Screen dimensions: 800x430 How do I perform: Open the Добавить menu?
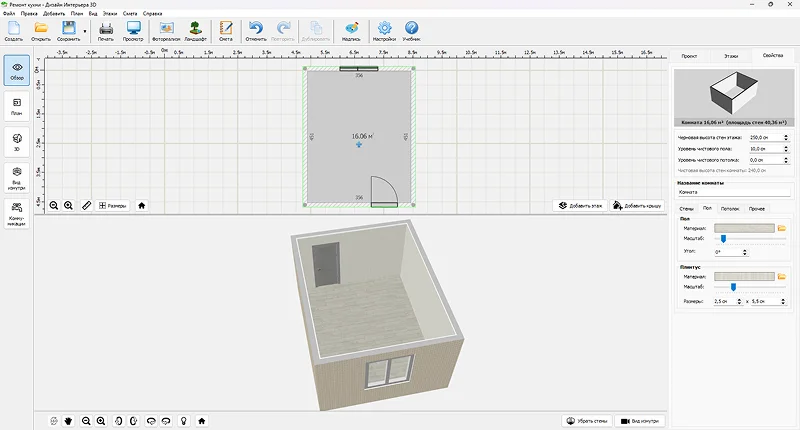(x=54, y=14)
